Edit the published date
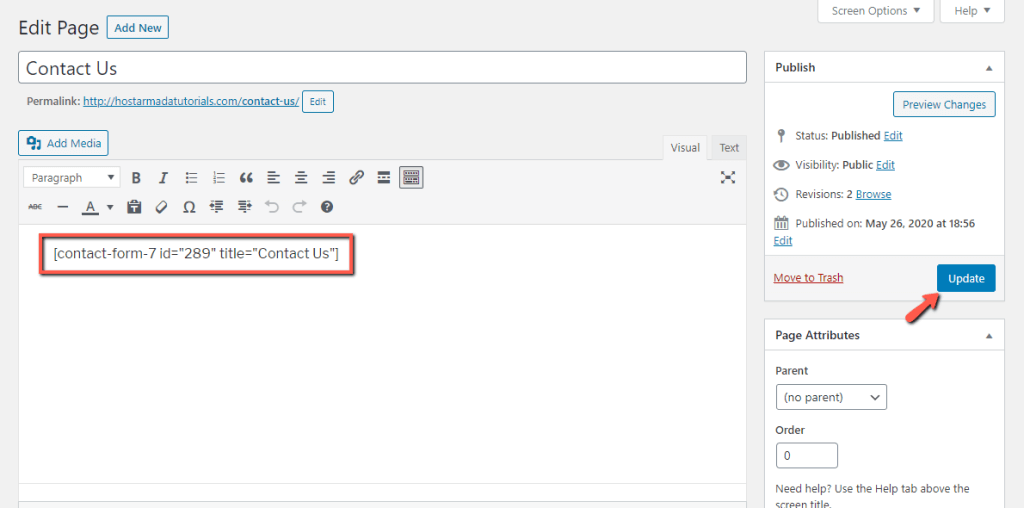The width and height of the screenshot is (1024, 508). click(783, 241)
